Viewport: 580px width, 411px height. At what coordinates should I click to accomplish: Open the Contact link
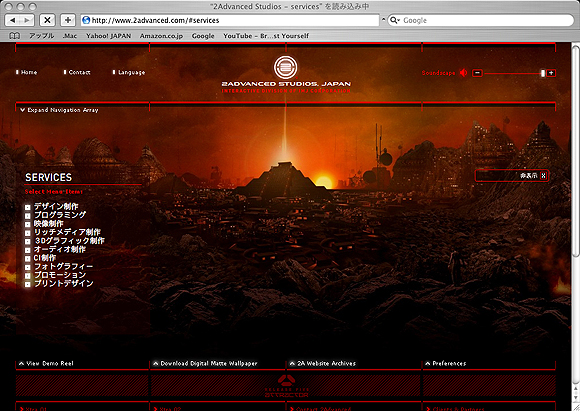[x=77, y=72]
